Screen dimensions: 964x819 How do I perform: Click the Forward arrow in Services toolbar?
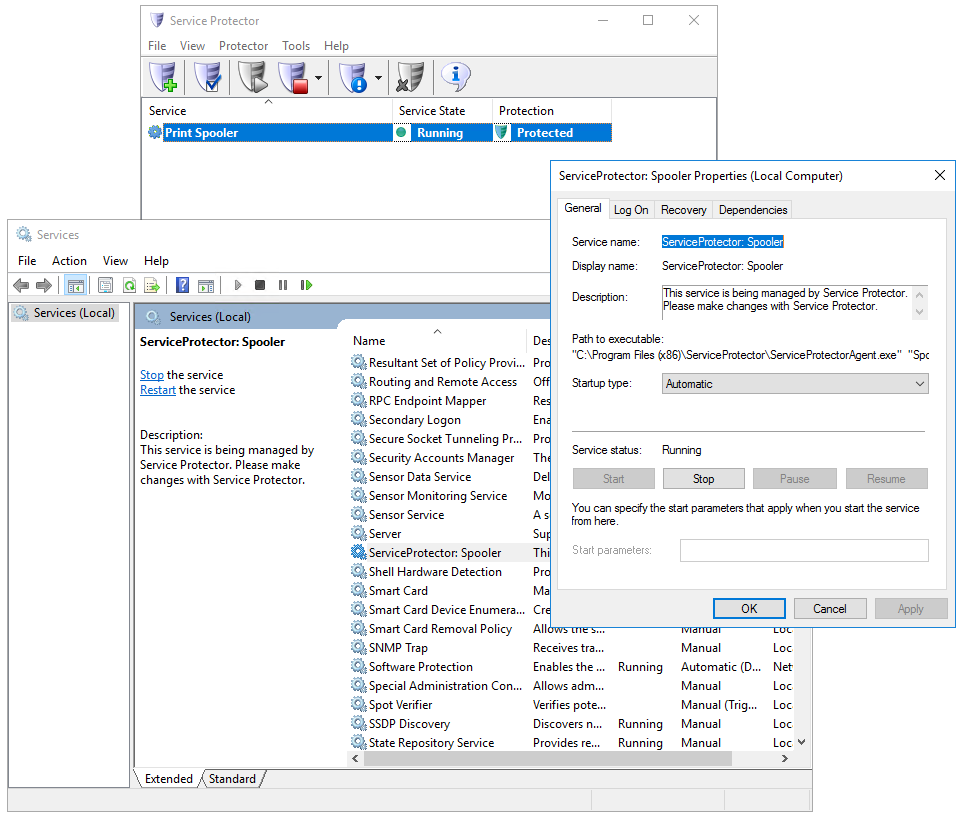tap(44, 285)
